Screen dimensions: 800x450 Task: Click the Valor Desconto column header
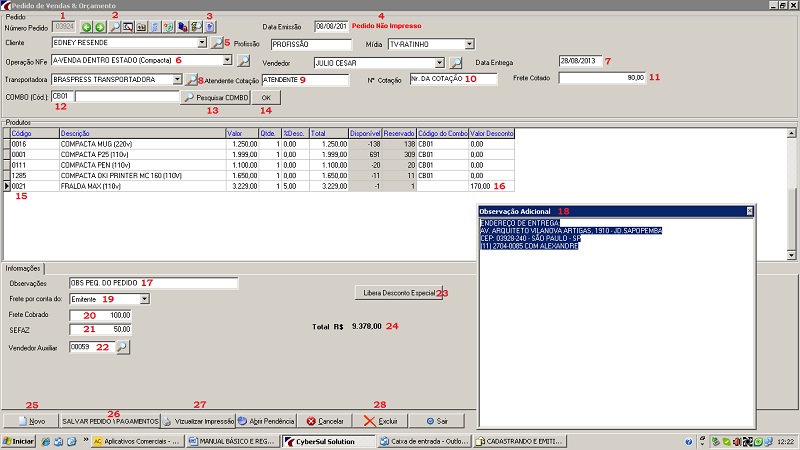pyautogui.click(x=491, y=133)
